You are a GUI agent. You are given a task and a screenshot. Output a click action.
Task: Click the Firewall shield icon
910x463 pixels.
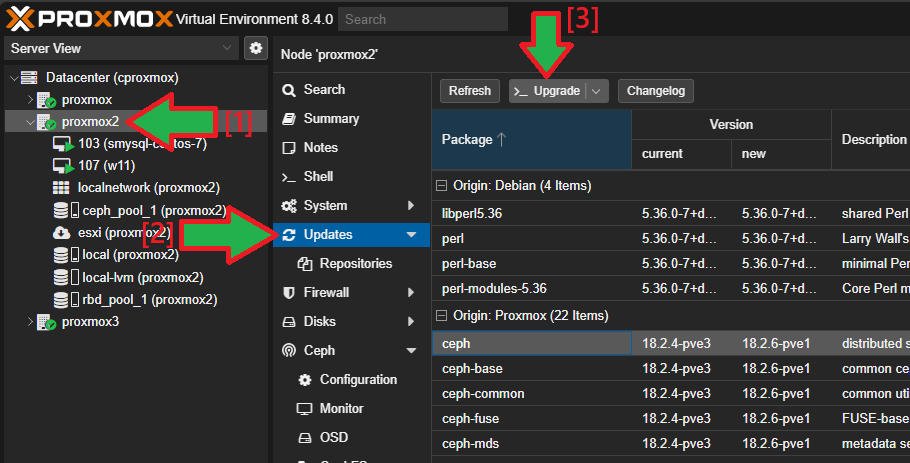[288, 293]
